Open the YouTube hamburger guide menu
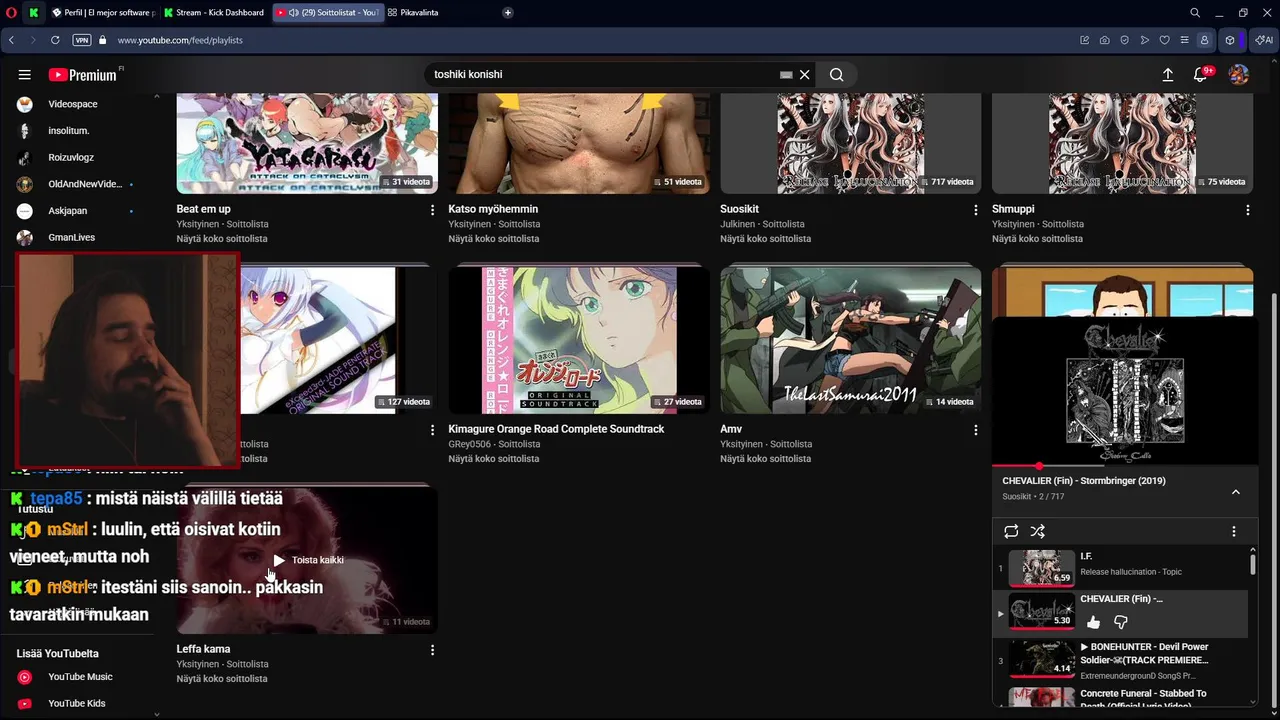Screen dimensions: 1280x720 coord(25,75)
